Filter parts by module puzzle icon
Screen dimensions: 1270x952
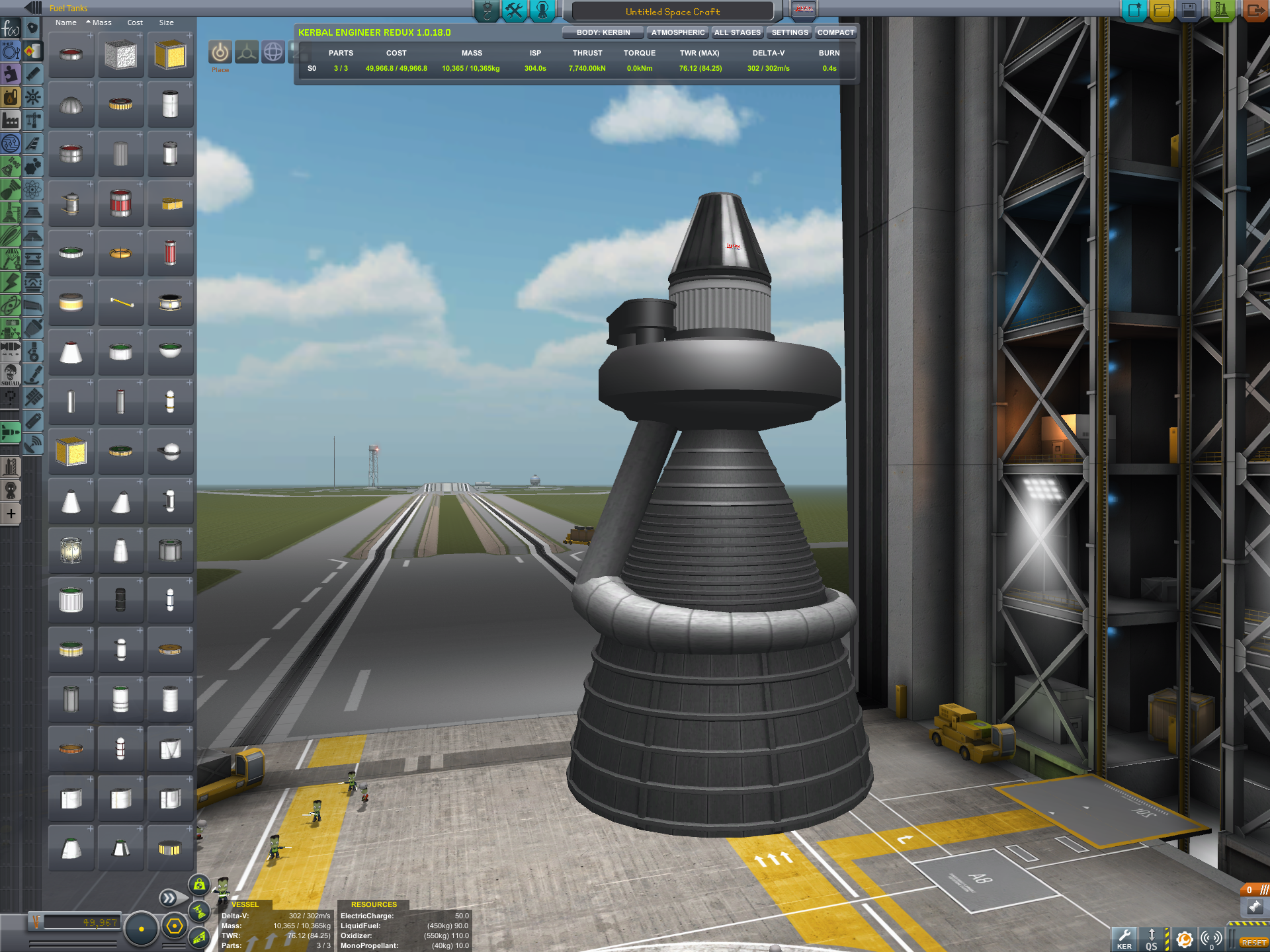click(x=11, y=74)
